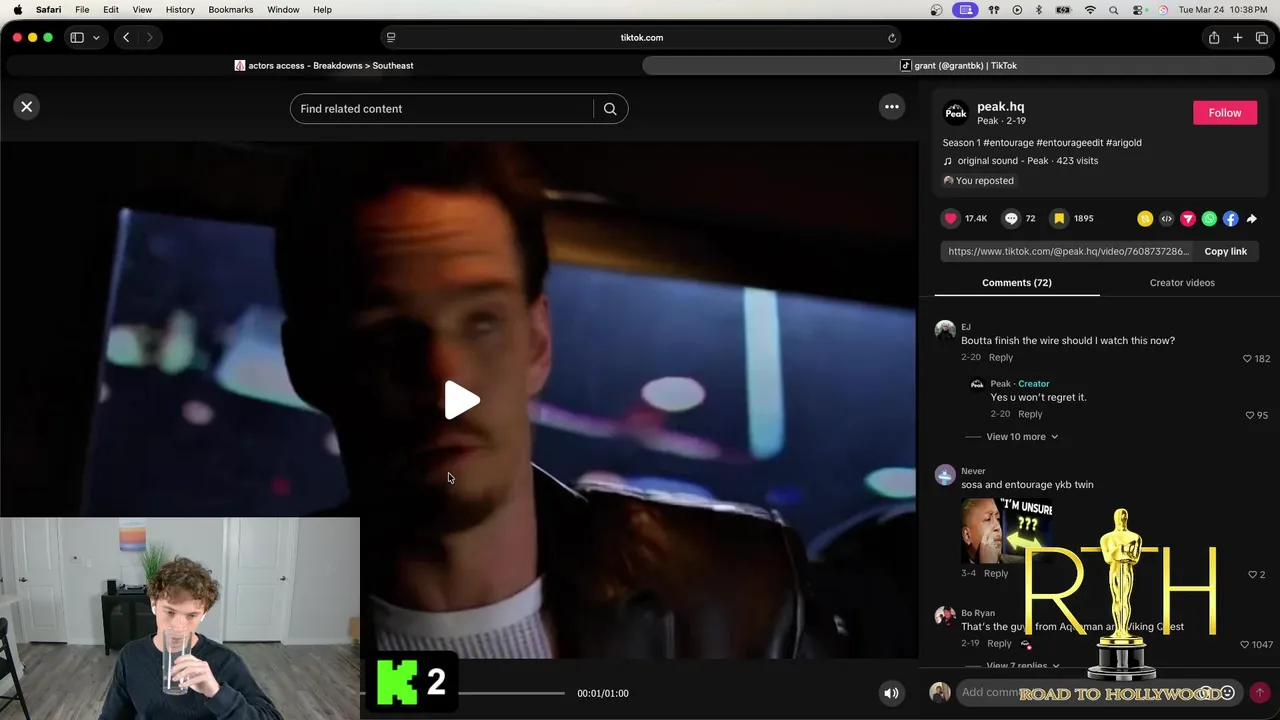1280x720 pixels.
Task: Open the Bookmarks menu
Action: click(230, 10)
